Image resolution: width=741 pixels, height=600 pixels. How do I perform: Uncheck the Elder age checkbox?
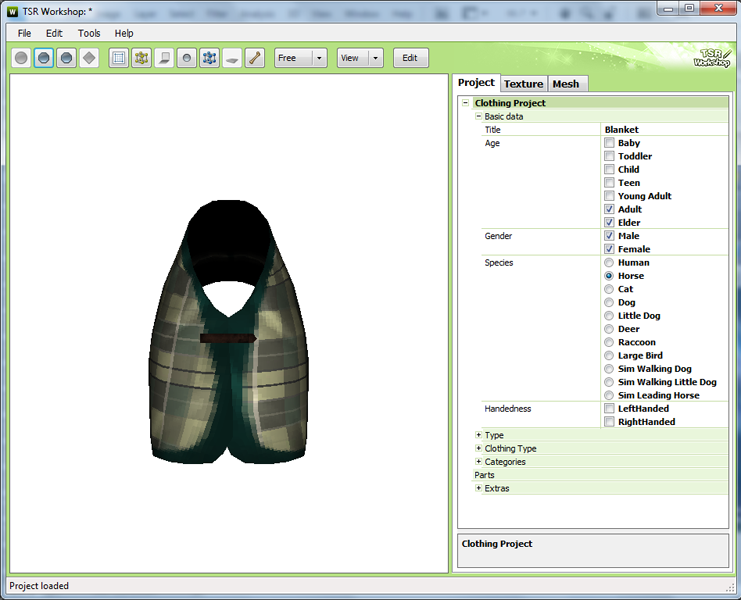(x=609, y=223)
